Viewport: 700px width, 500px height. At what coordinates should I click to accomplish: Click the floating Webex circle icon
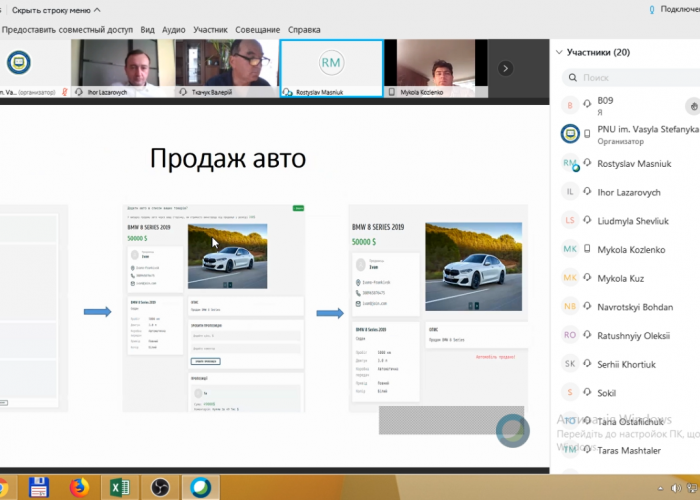coord(512,429)
